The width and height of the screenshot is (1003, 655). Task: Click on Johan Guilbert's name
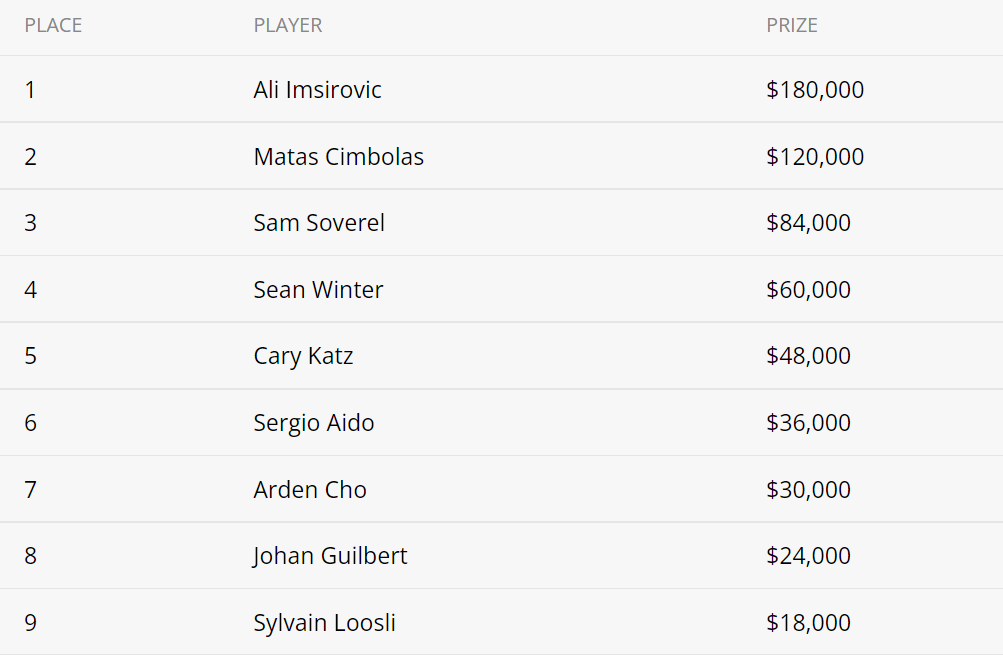[329, 556]
